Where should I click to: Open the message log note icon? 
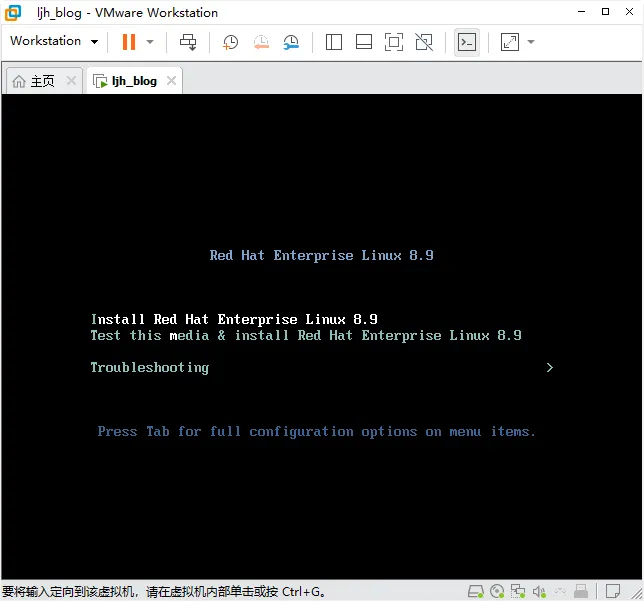613,592
